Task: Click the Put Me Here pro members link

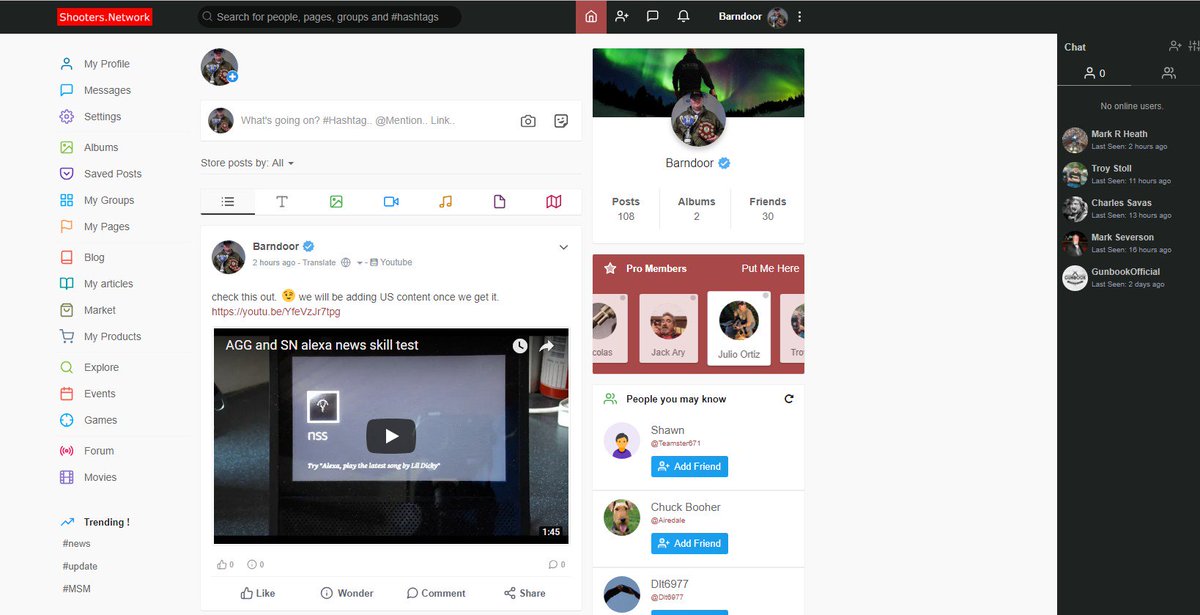Action: point(770,269)
